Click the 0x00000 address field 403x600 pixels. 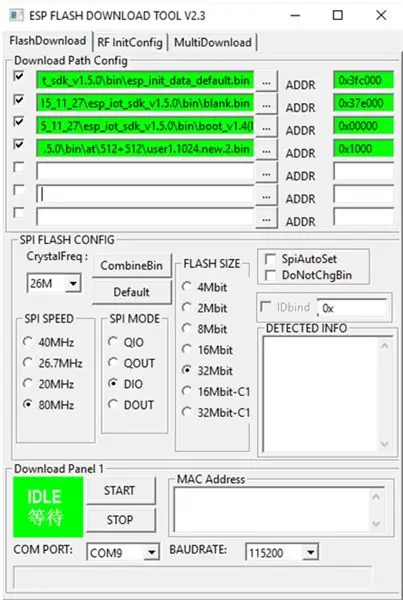(363, 126)
